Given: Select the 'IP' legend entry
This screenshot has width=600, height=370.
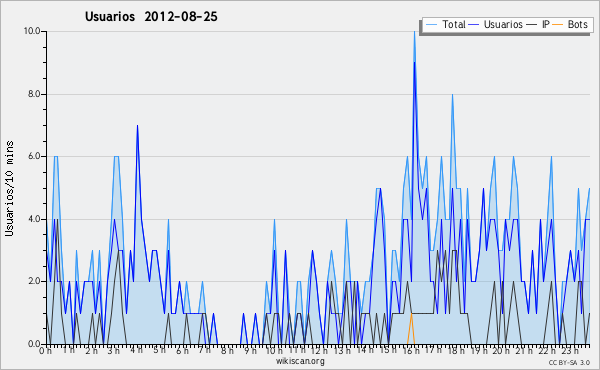Looking at the screenshot, I should [x=546, y=24].
